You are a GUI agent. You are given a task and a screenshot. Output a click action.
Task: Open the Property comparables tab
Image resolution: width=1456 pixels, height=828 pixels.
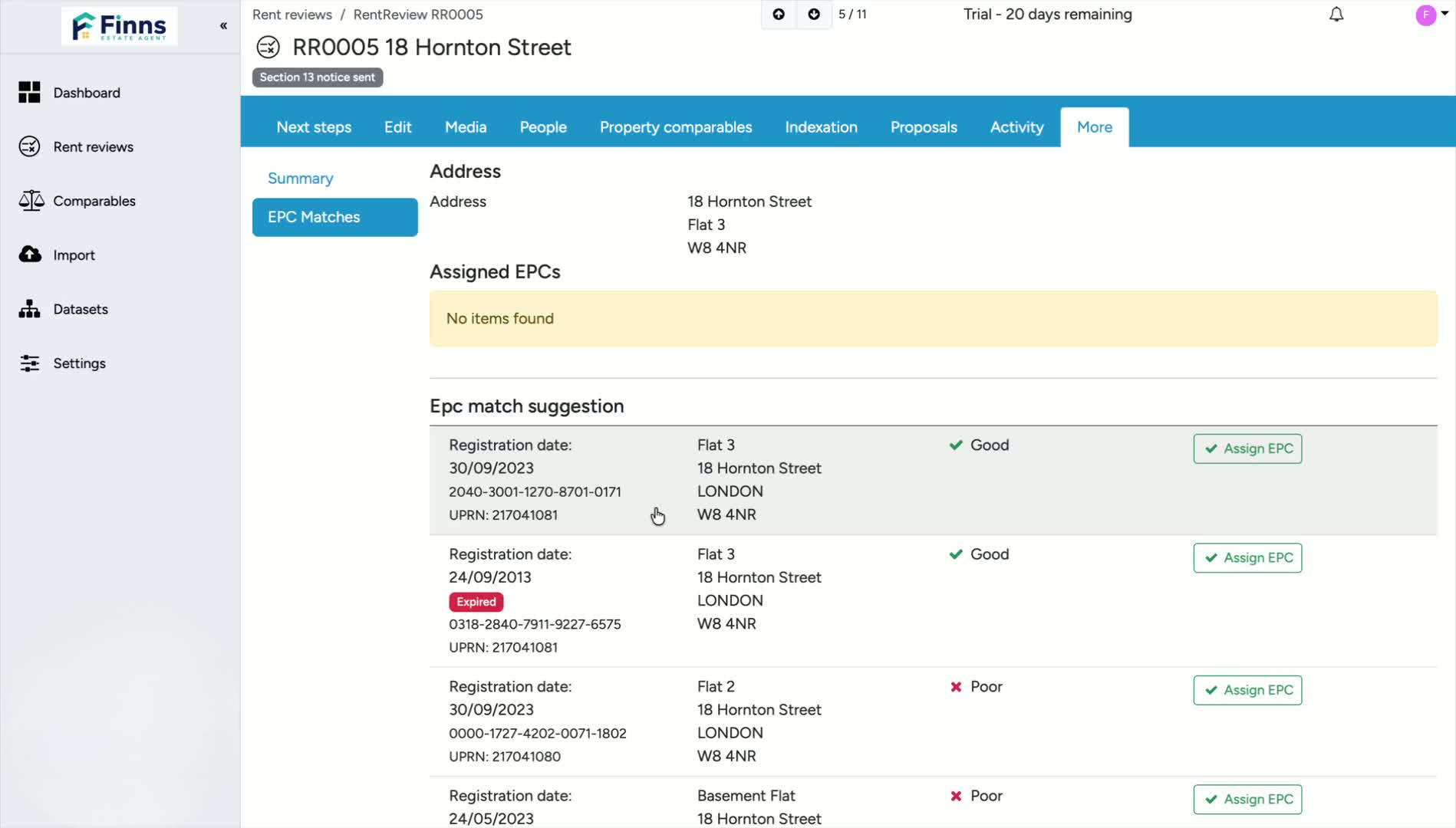click(x=676, y=127)
